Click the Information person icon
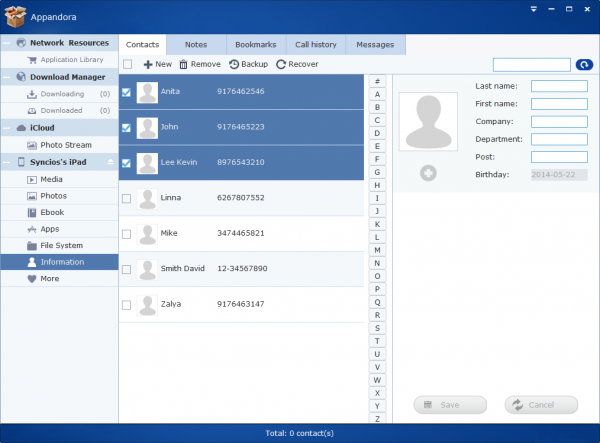This screenshot has width=600, height=443. click(x=32, y=262)
